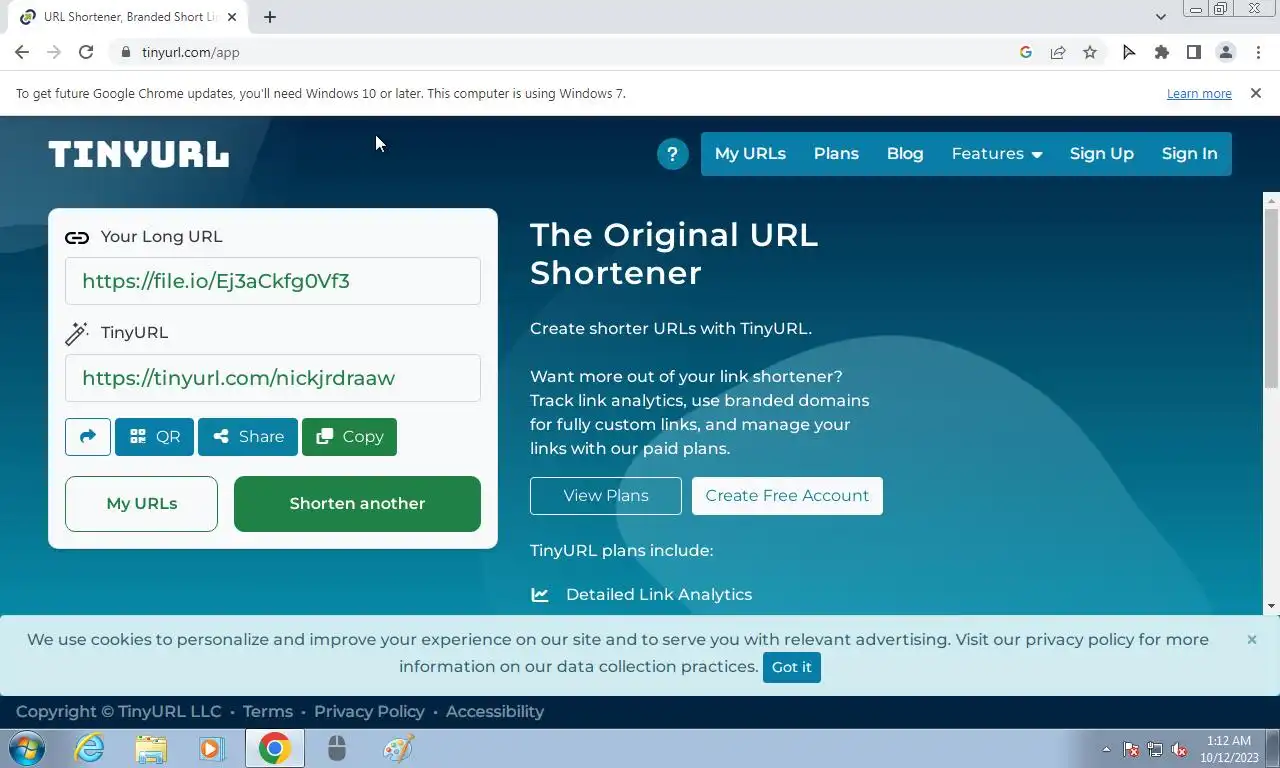Click the browser back arrow
The image size is (1280, 768).
click(x=22, y=52)
